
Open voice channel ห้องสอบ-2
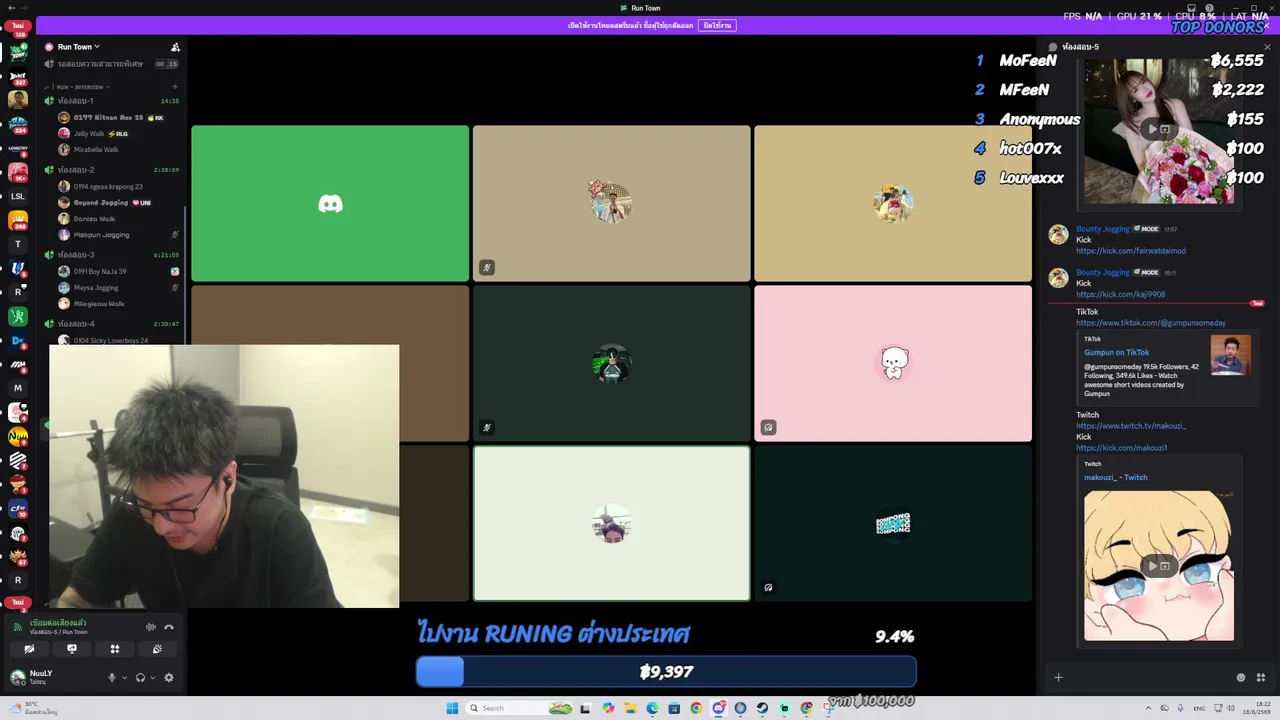click(112, 170)
